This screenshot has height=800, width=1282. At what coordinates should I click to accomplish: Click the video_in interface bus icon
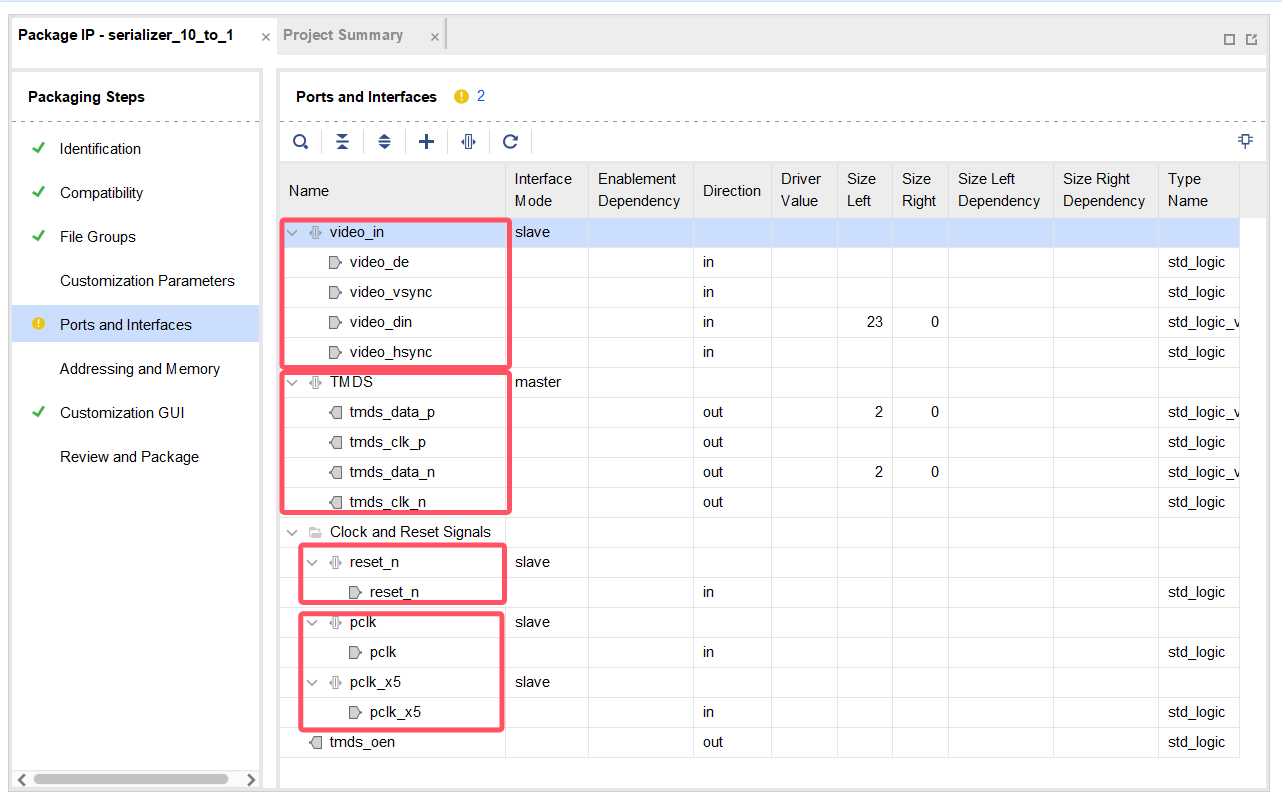coord(316,232)
